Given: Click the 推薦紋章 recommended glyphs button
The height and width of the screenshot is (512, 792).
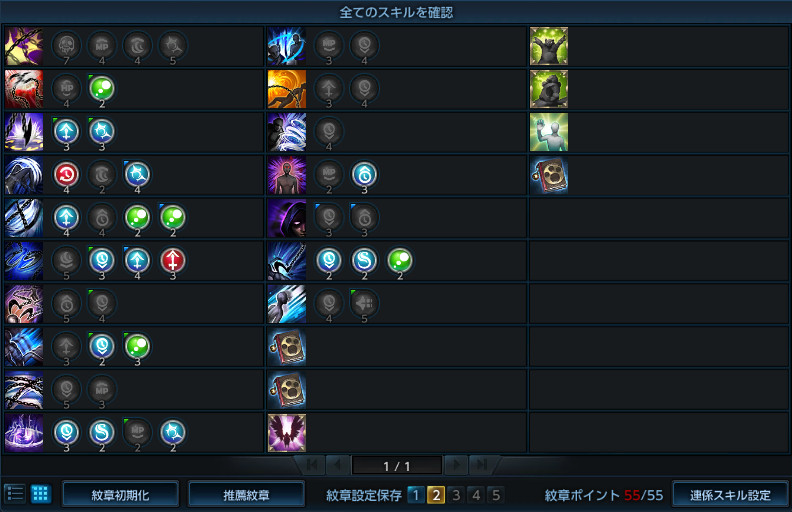Looking at the screenshot, I should click(246, 495).
